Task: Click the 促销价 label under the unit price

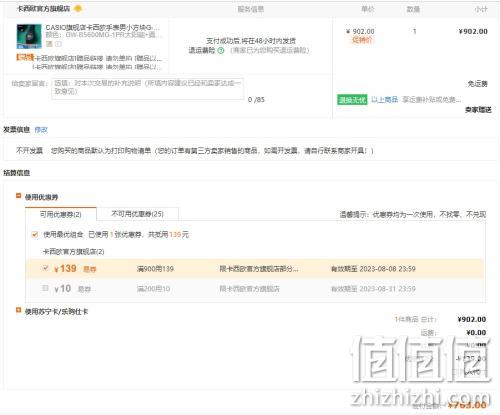Action: (x=362, y=40)
